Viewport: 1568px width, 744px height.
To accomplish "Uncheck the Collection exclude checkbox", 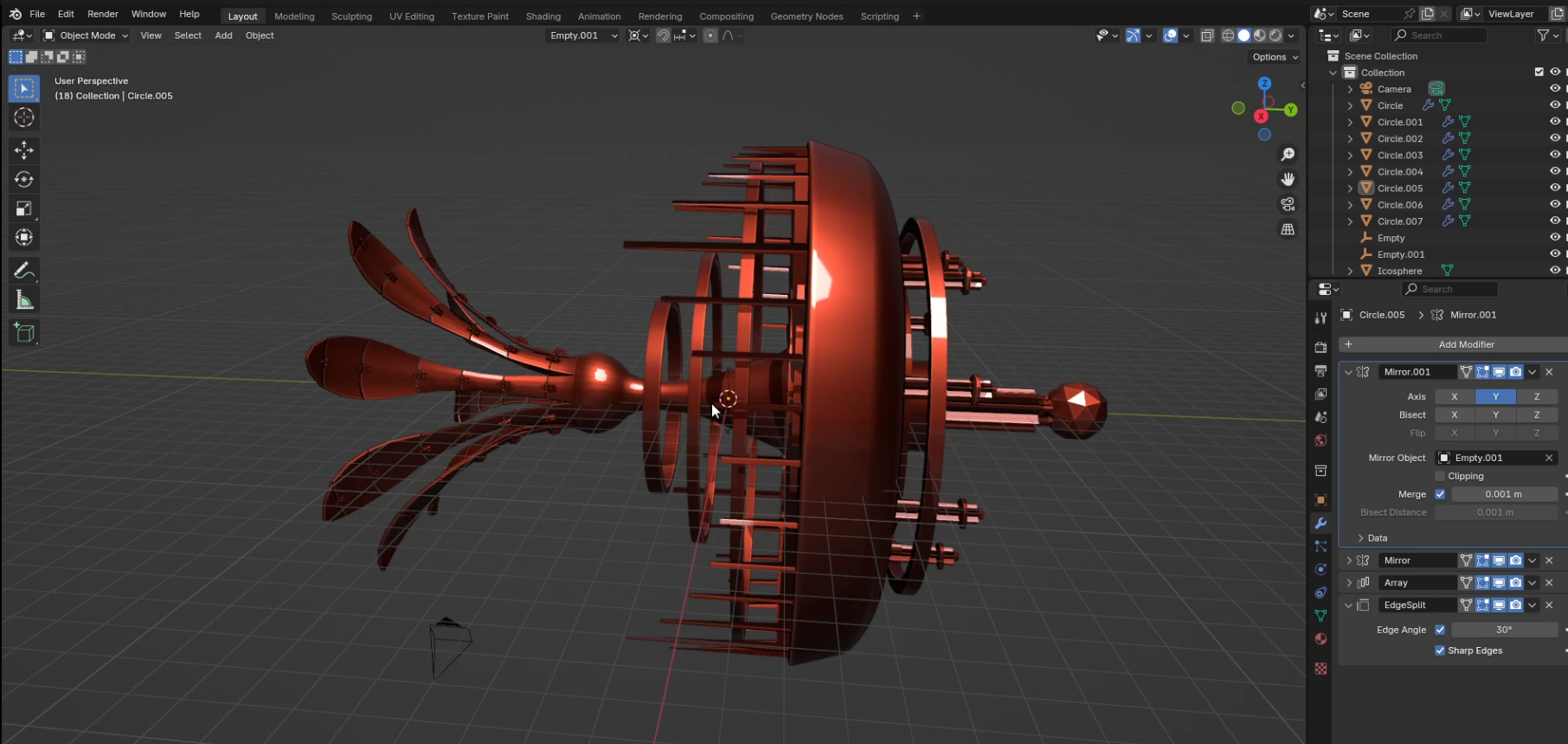I will tap(1539, 72).
